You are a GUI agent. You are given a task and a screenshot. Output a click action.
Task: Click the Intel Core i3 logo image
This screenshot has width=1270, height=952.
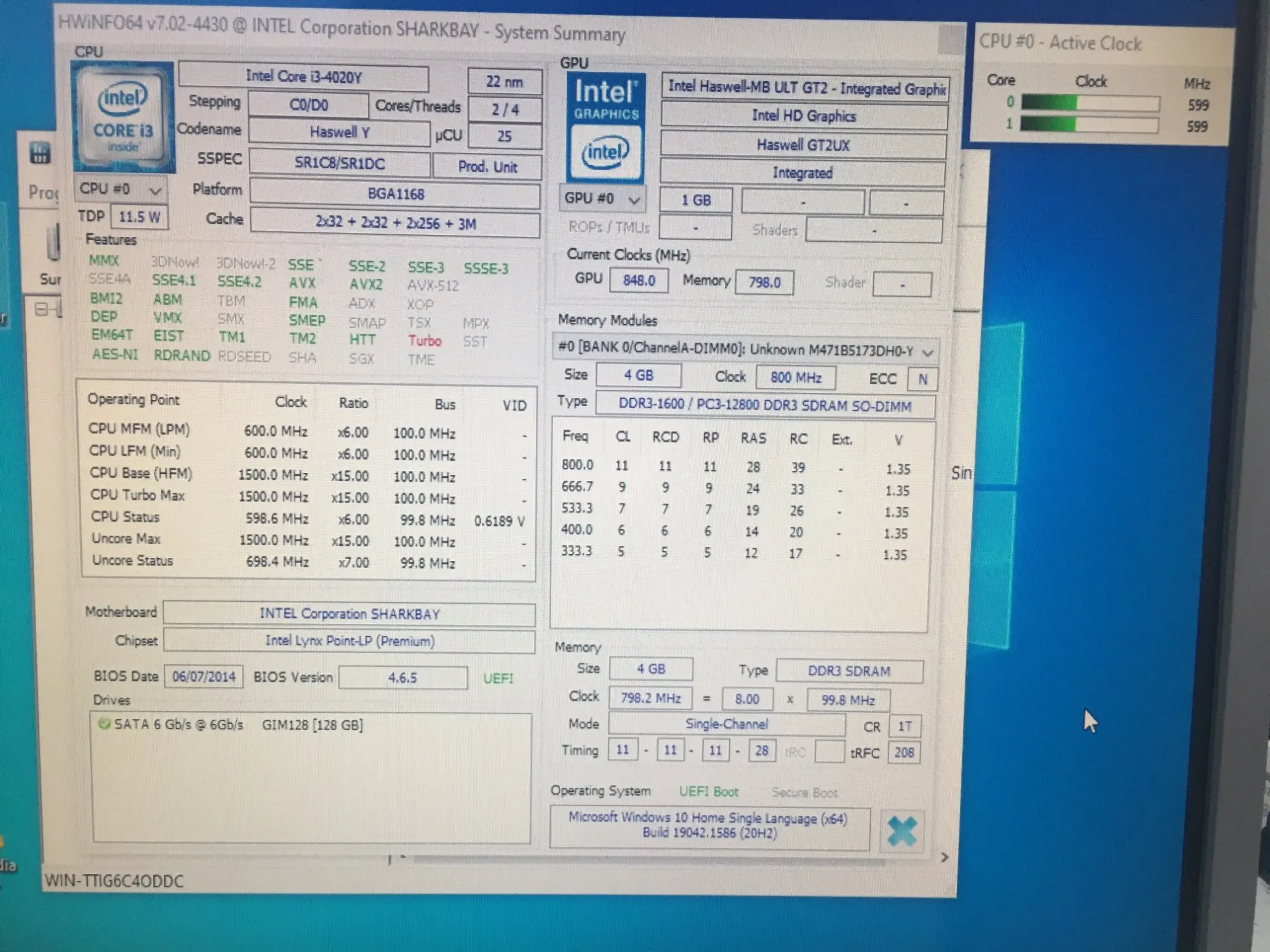point(123,117)
